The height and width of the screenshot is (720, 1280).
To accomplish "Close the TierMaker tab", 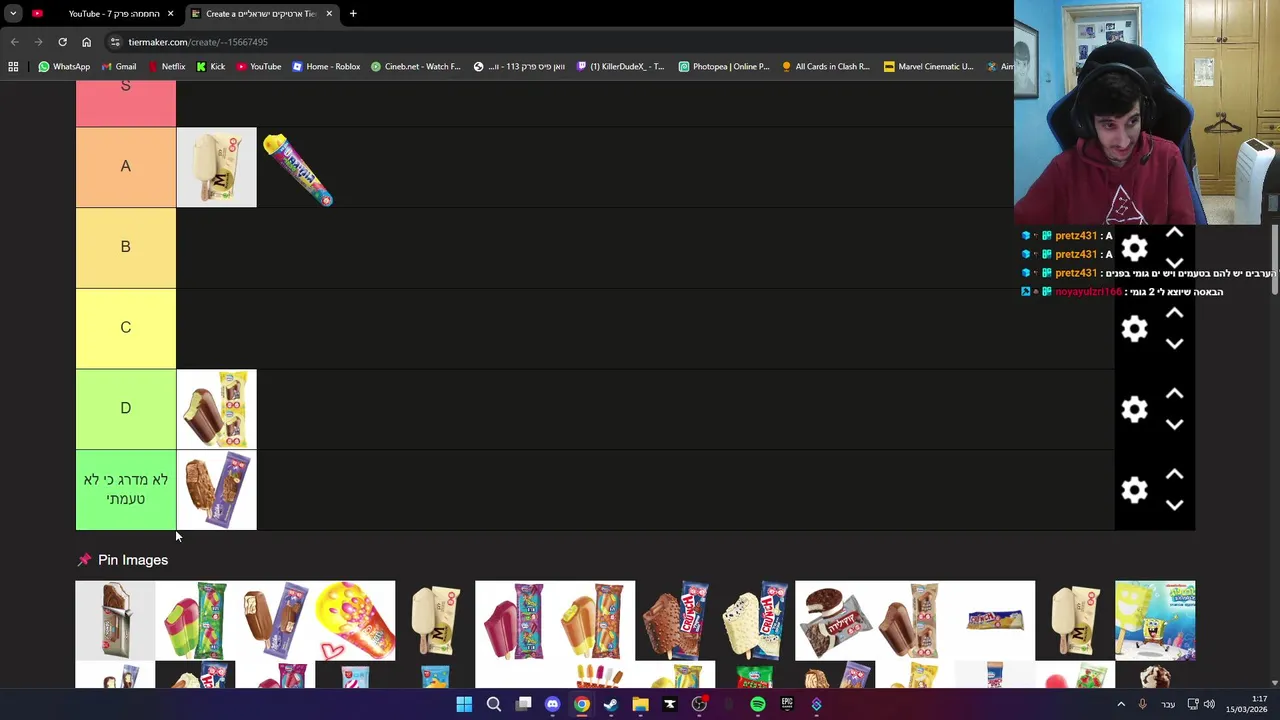I will 329,14.
